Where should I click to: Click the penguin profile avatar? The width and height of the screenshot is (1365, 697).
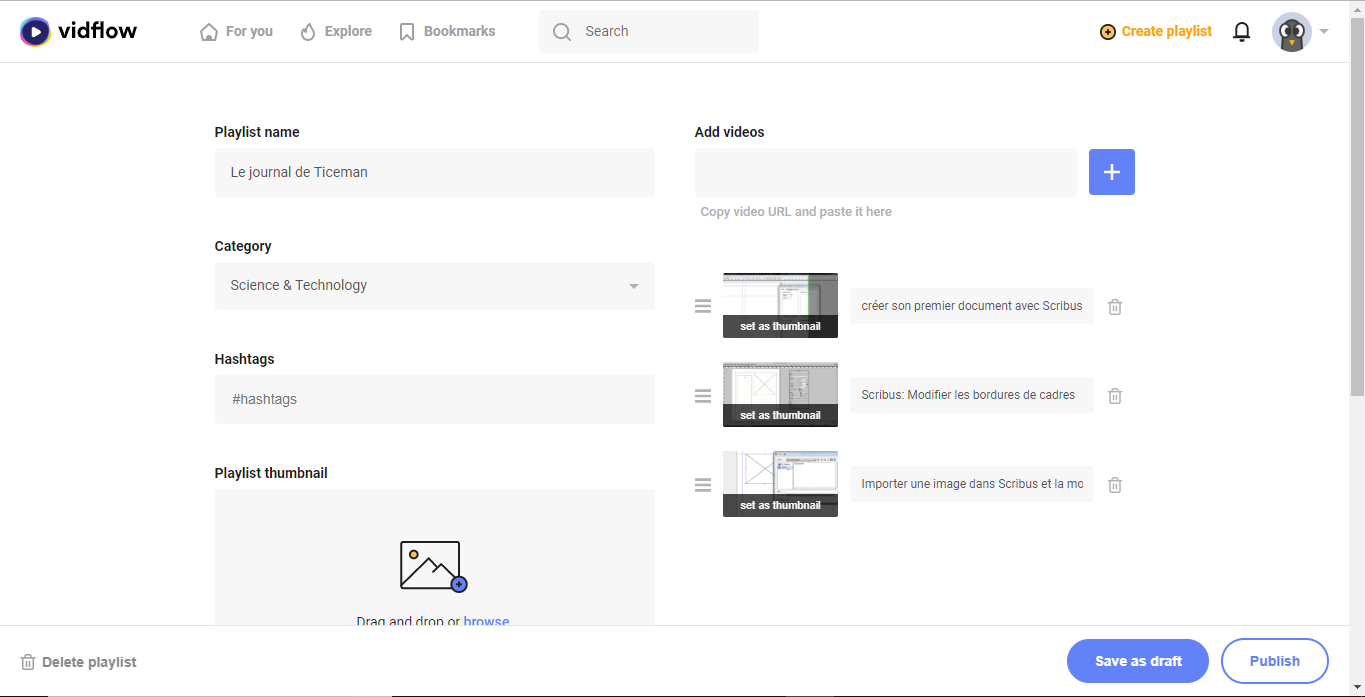(1292, 32)
